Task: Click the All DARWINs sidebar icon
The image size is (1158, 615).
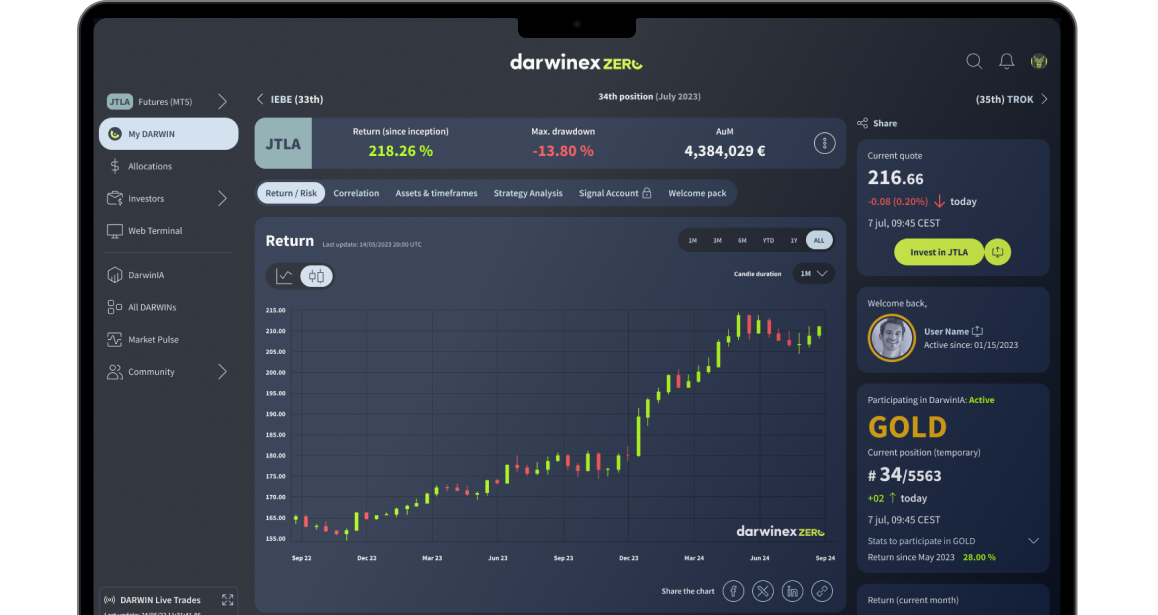Action: [x=114, y=307]
